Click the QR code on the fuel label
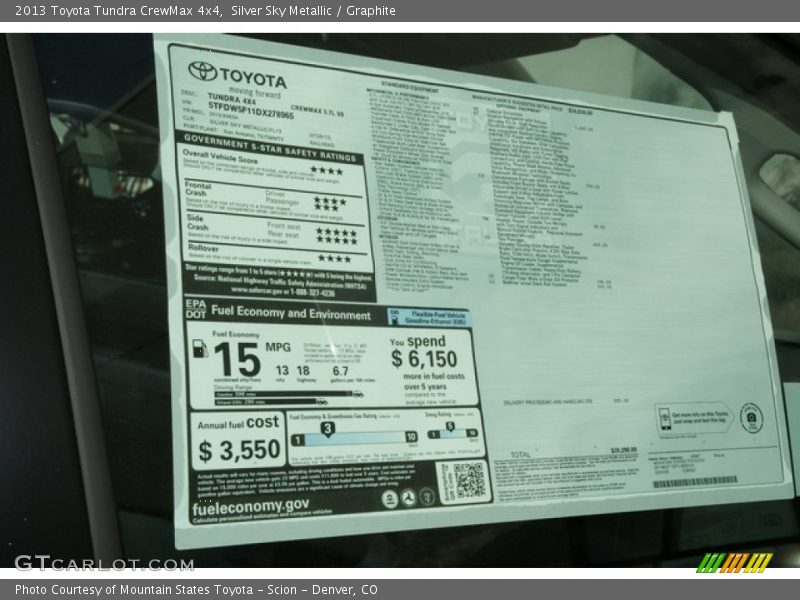800x600 pixels. tap(468, 481)
